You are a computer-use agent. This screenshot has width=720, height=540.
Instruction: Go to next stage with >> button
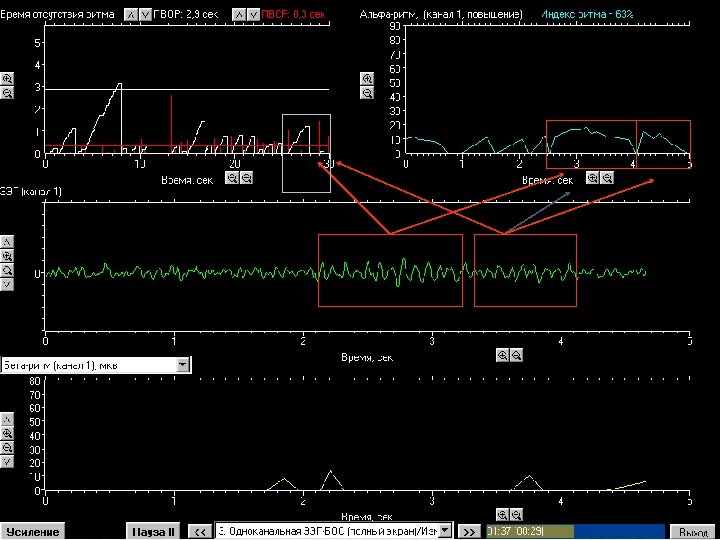coord(469,532)
